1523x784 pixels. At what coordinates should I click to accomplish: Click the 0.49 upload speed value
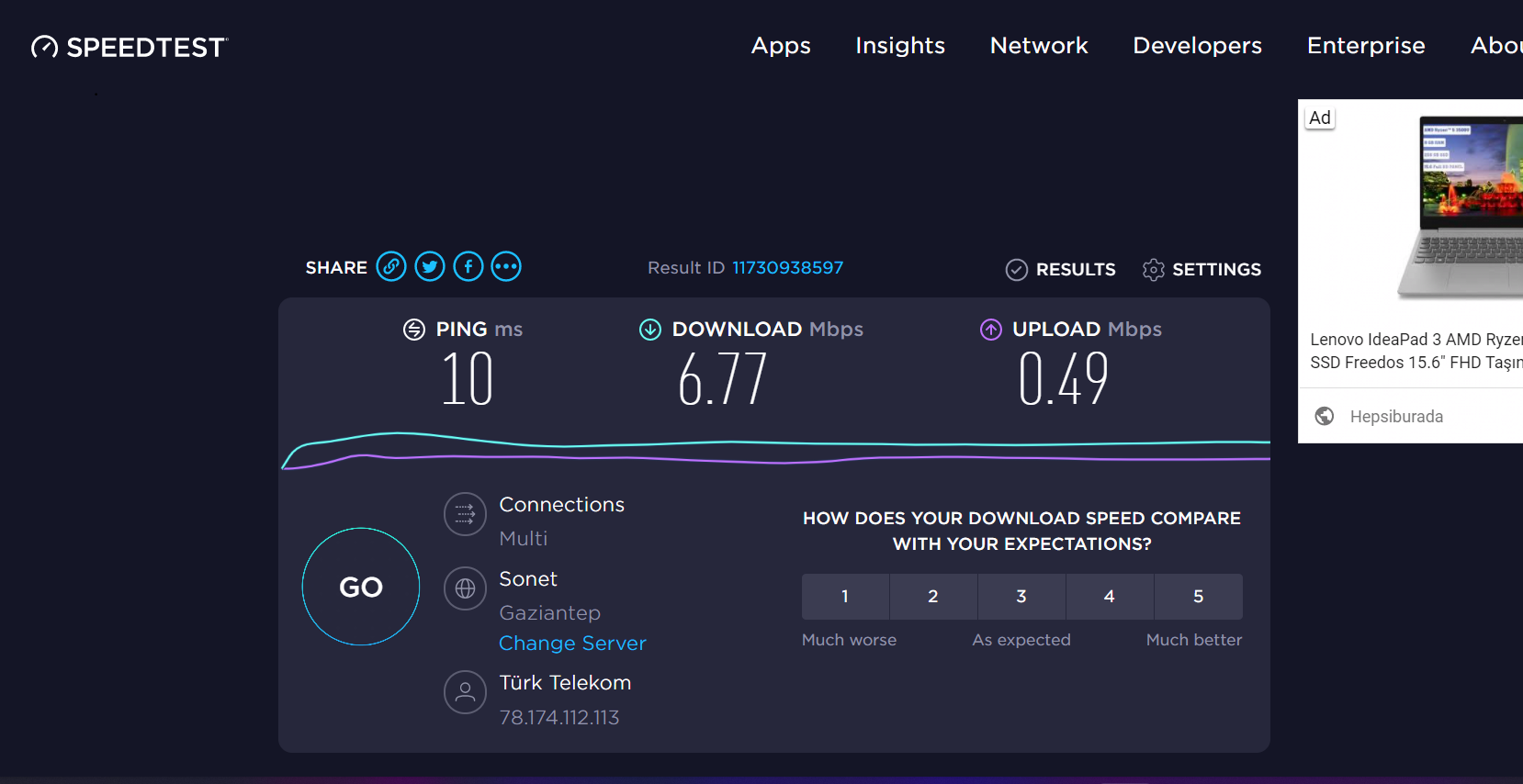click(x=1064, y=379)
